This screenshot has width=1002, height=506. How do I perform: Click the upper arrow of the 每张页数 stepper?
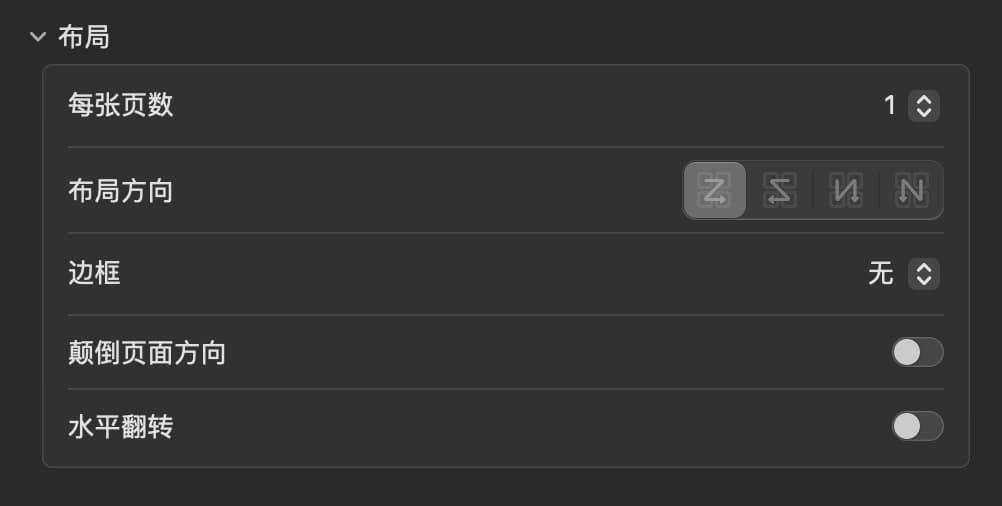pyautogui.click(x=924, y=100)
